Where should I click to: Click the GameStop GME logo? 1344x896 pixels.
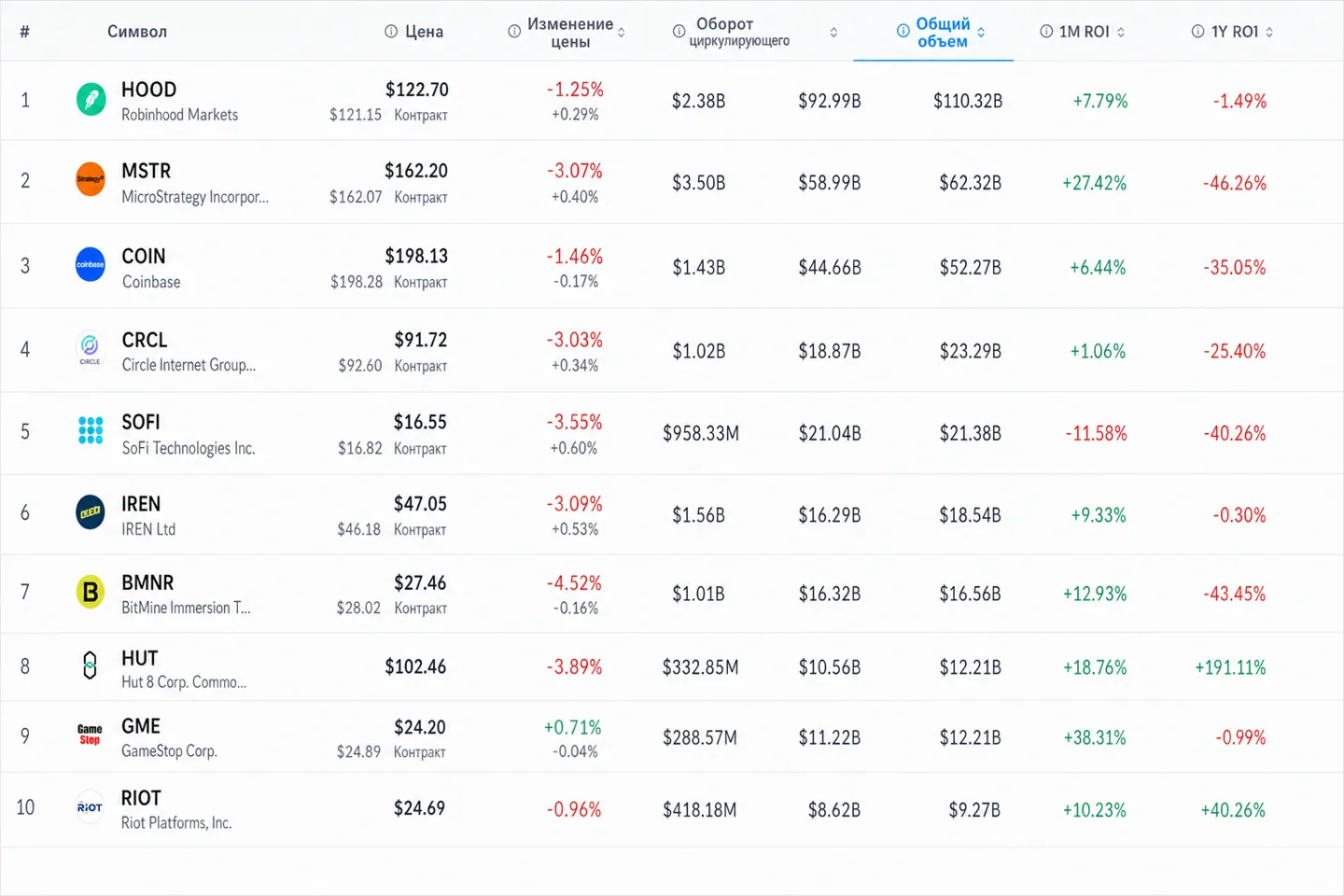click(x=91, y=735)
